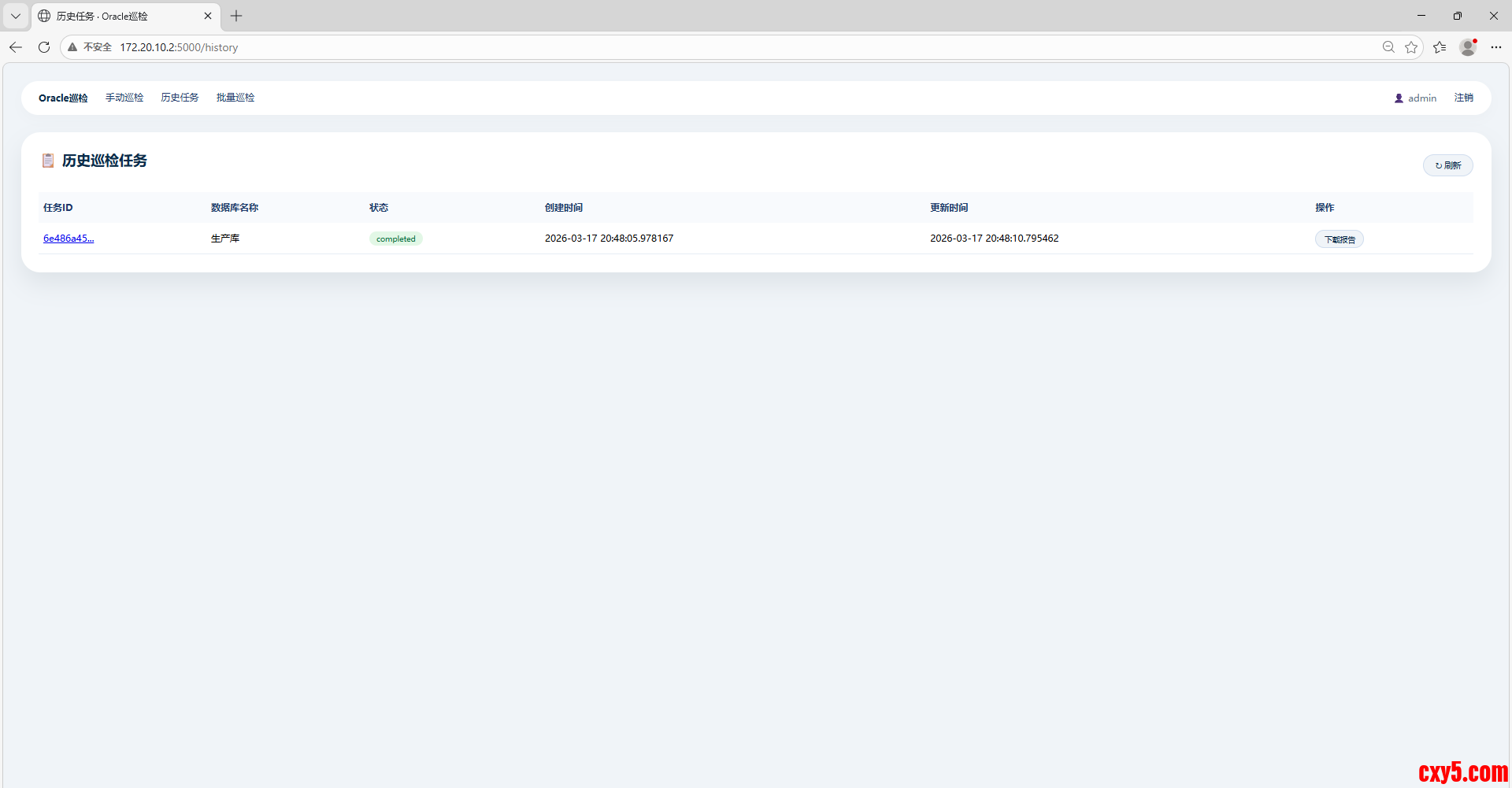The height and width of the screenshot is (788, 1512).
Task: Click 注销 to log out
Action: click(x=1464, y=98)
